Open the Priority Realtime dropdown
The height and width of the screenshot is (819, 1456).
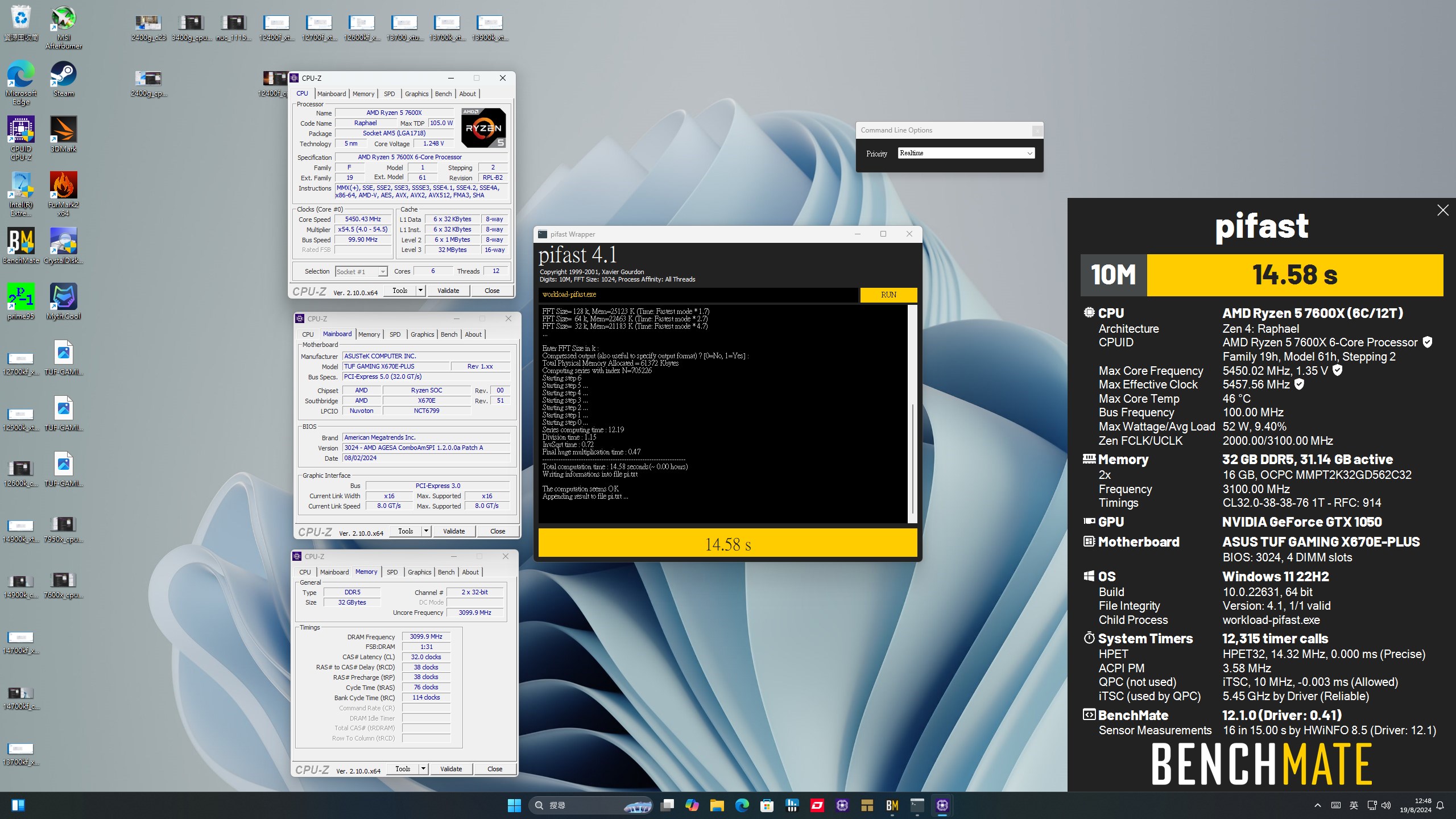[x=966, y=153]
